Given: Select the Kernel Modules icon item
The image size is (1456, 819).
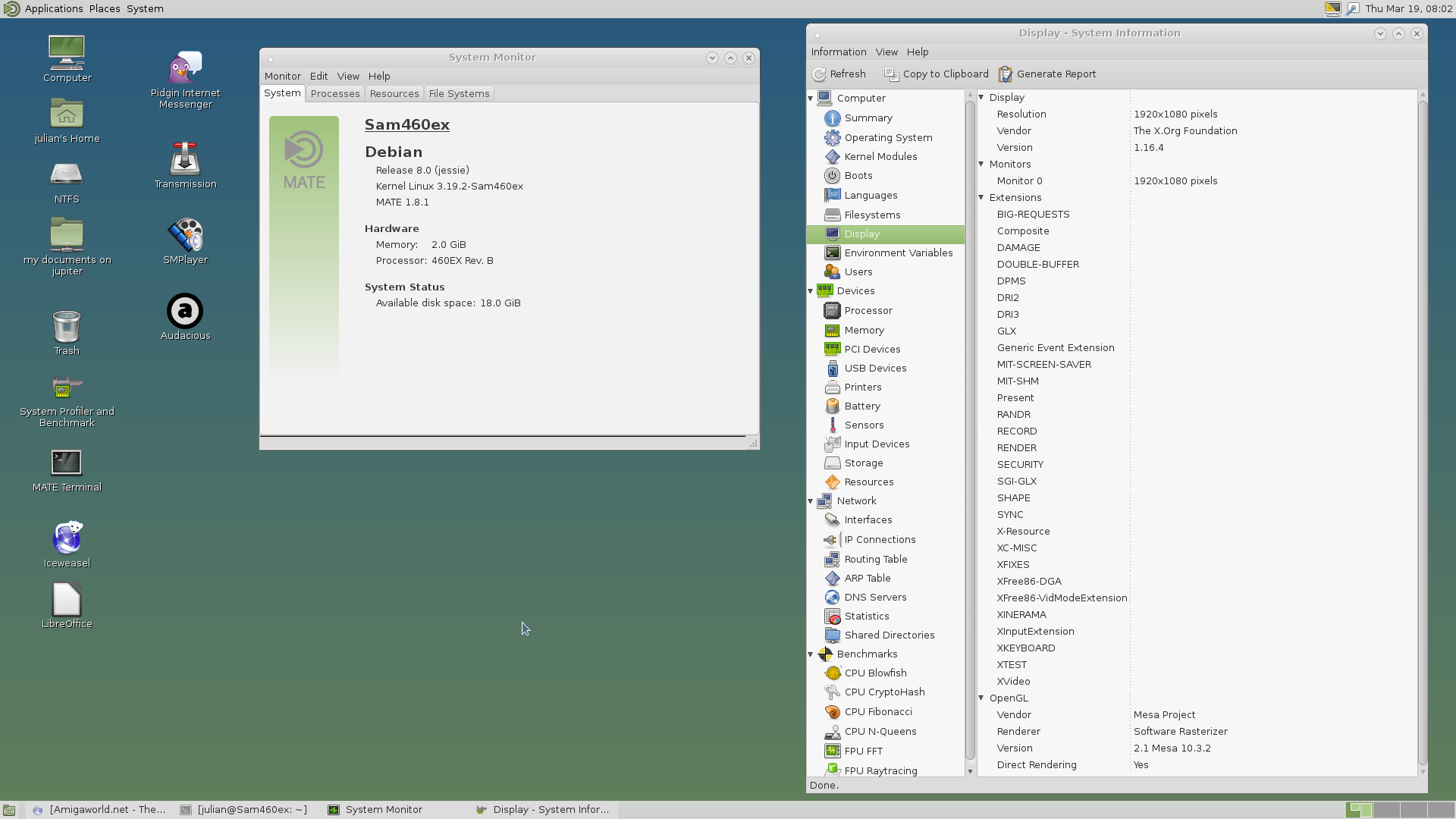Looking at the screenshot, I should click(833, 157).
